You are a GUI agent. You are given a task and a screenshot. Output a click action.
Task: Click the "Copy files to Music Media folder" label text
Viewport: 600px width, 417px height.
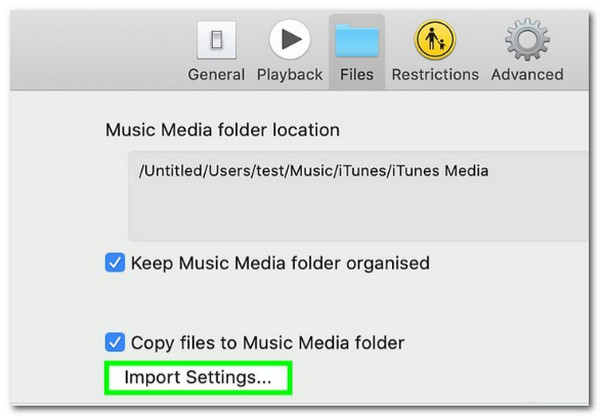tap(267, 342)
